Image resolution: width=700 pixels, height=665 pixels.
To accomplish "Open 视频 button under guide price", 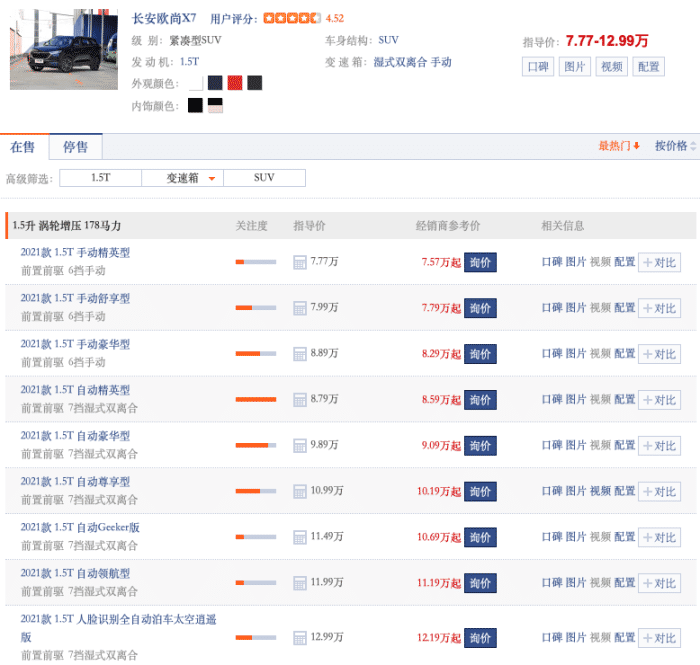I will (612, 66).
